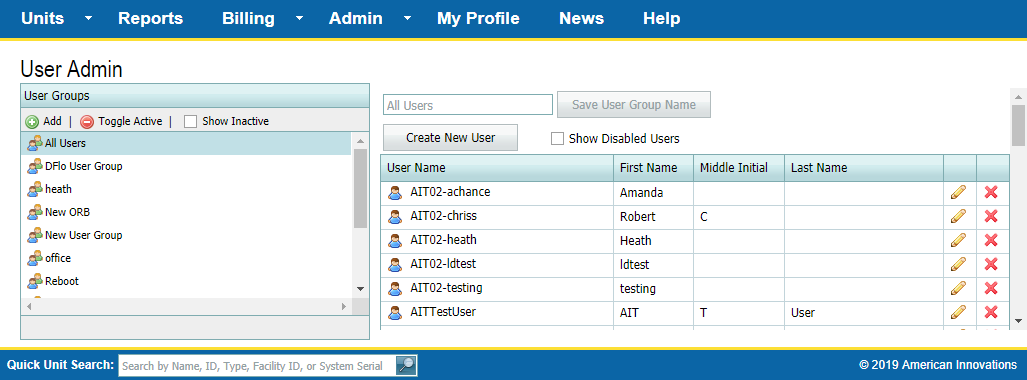Delete user AIT02-testing with red X

(x=991, y=288)
